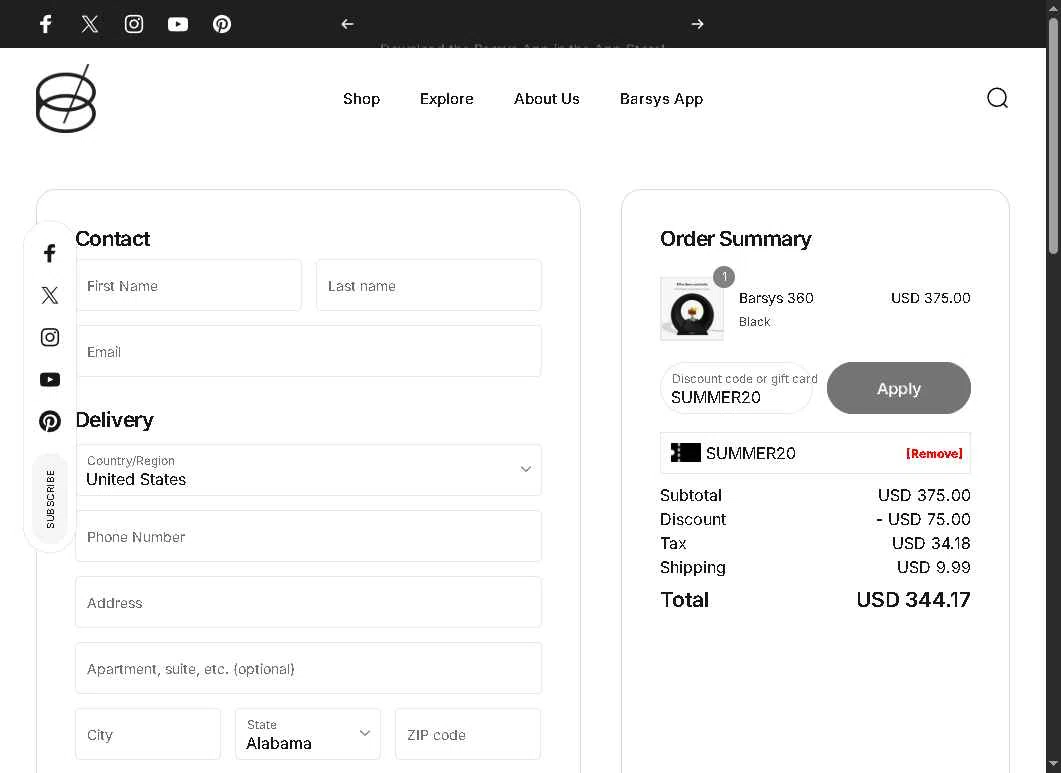
Task: Focus the Email field
Action: click(x=309, y=351)
